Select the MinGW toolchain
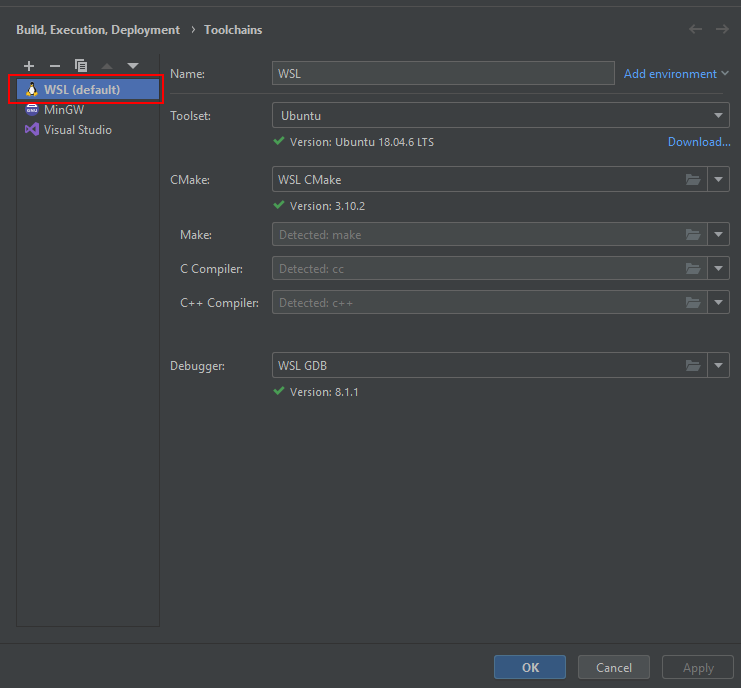The width and height of the screenshot is (741, 688). [63, 110]
